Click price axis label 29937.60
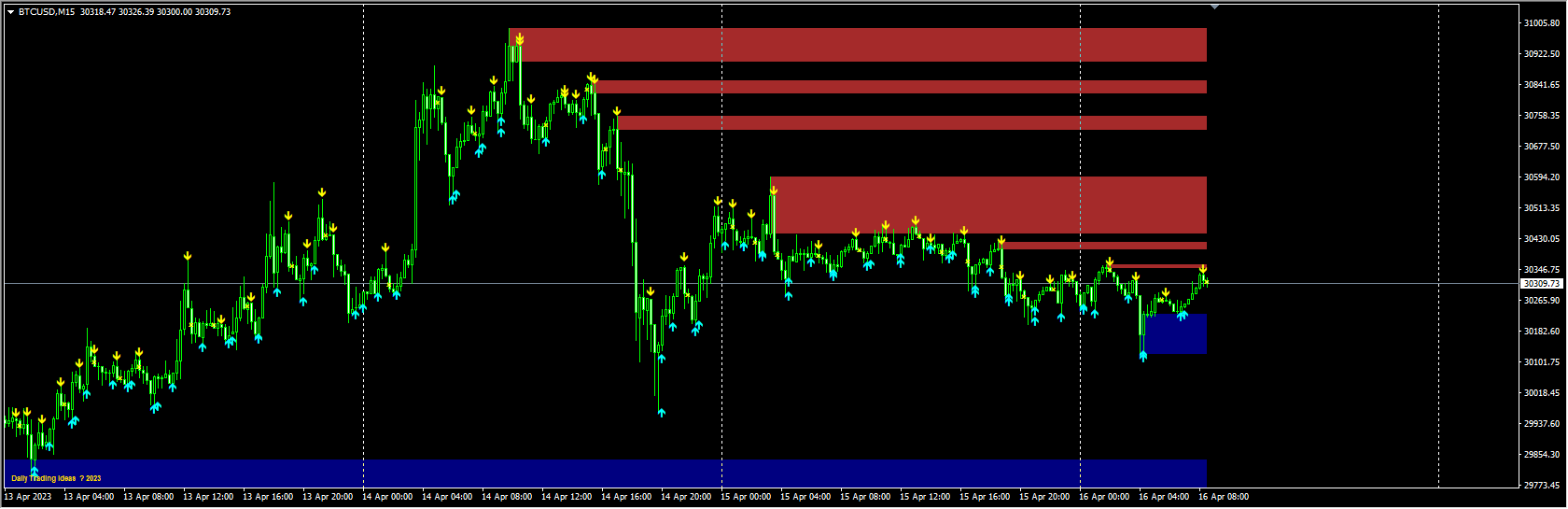 click(1542, 423)
